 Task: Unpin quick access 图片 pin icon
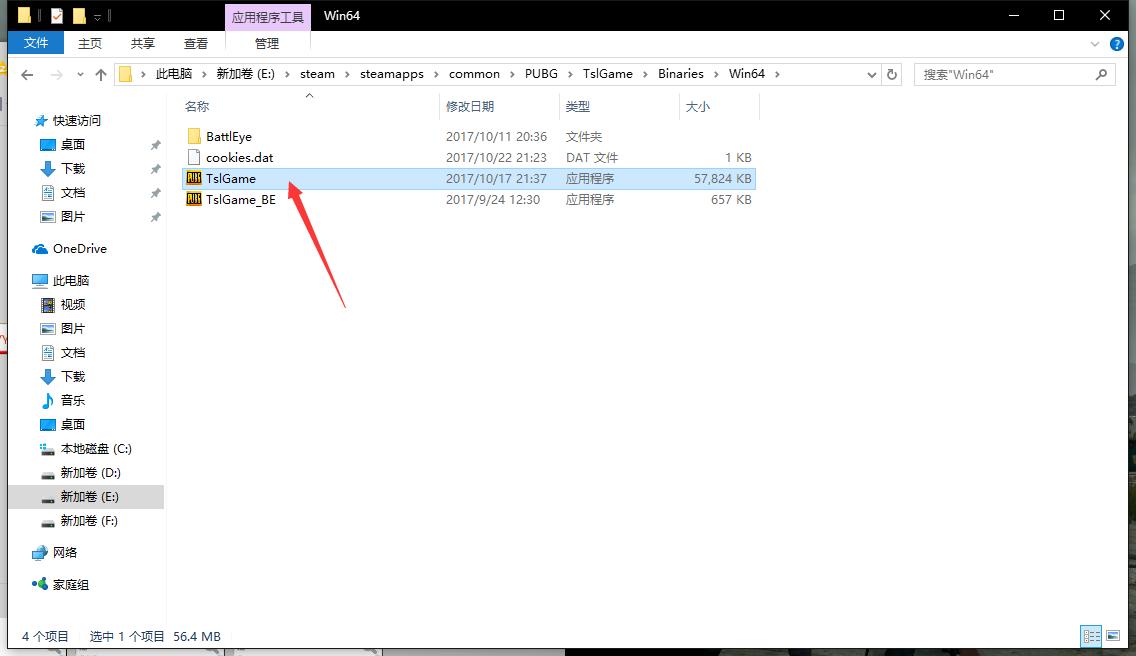click(x=155, y=217)
